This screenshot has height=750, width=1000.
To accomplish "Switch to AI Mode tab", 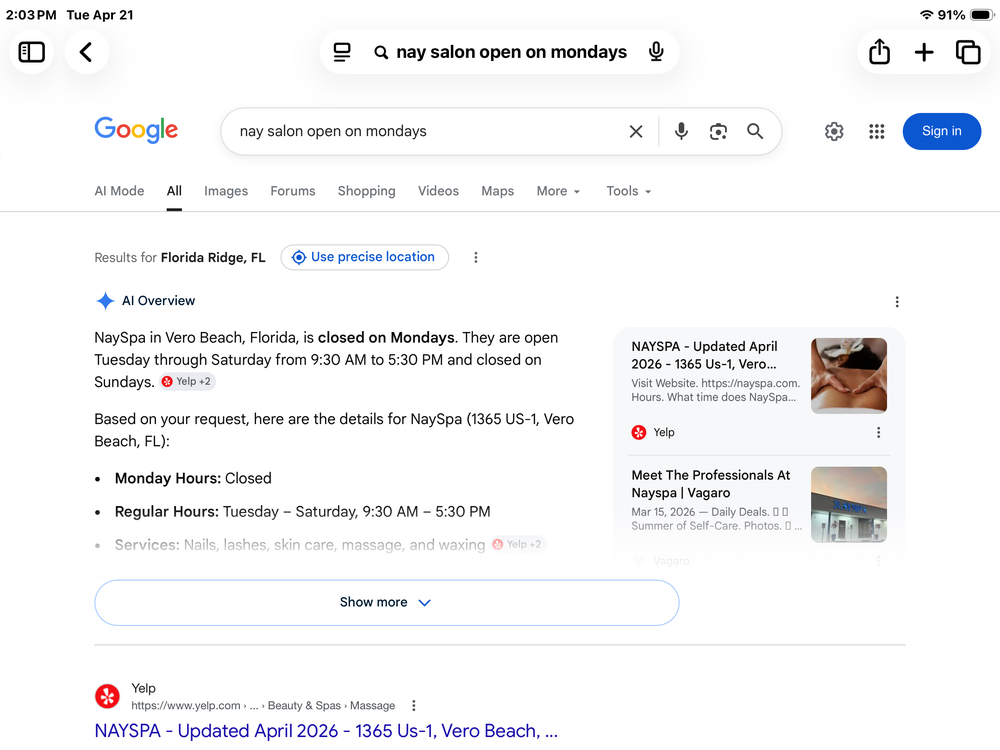I will [119, 191].
